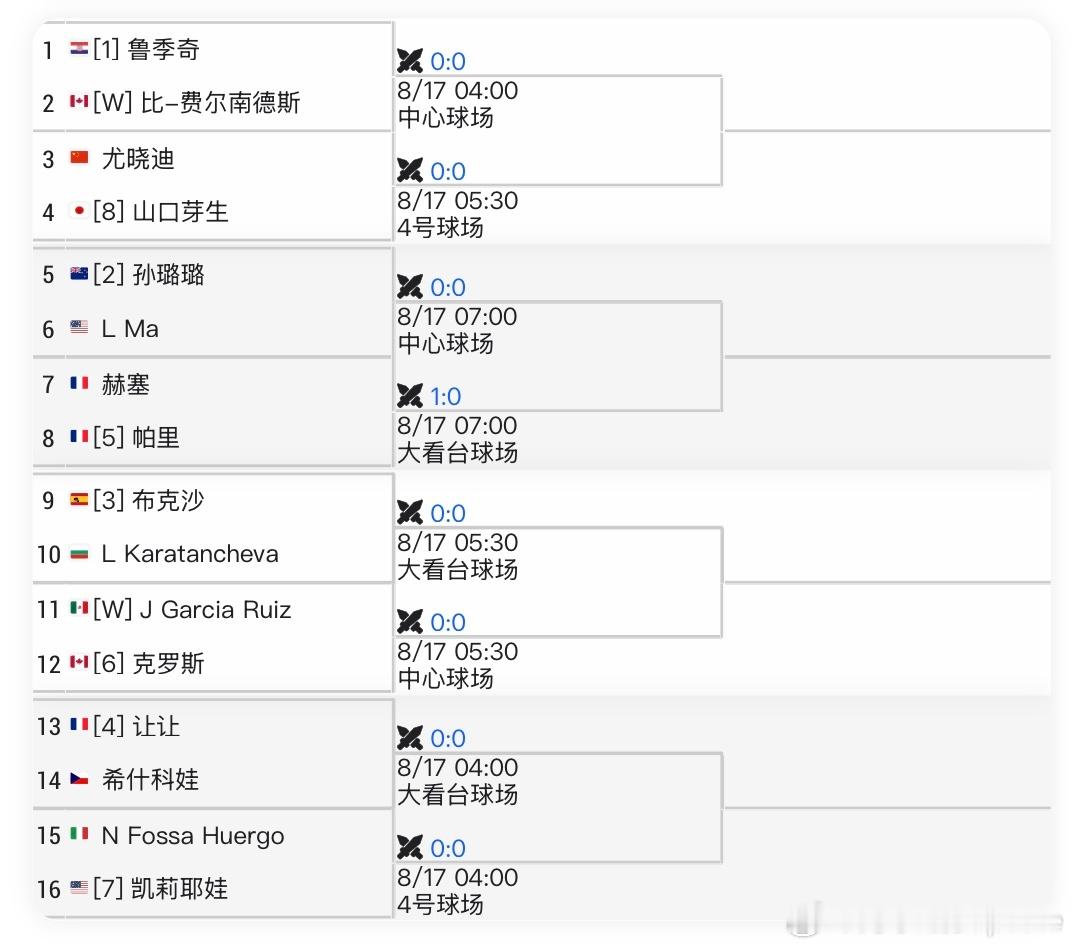
Task: Click match icon above 8/17 05:30 4号球场
Action: click(410, 171)
